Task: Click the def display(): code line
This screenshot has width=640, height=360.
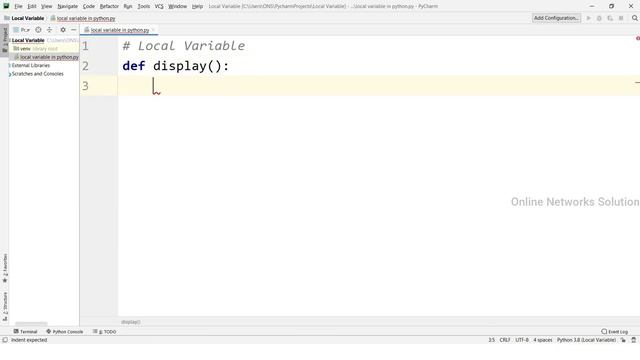Action: pos(176,66)
